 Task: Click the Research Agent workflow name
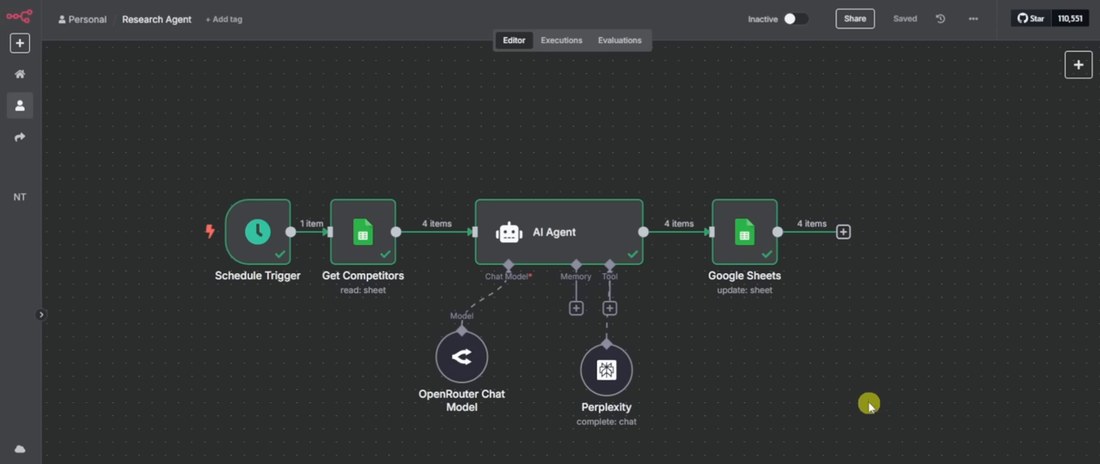[156, 20]
